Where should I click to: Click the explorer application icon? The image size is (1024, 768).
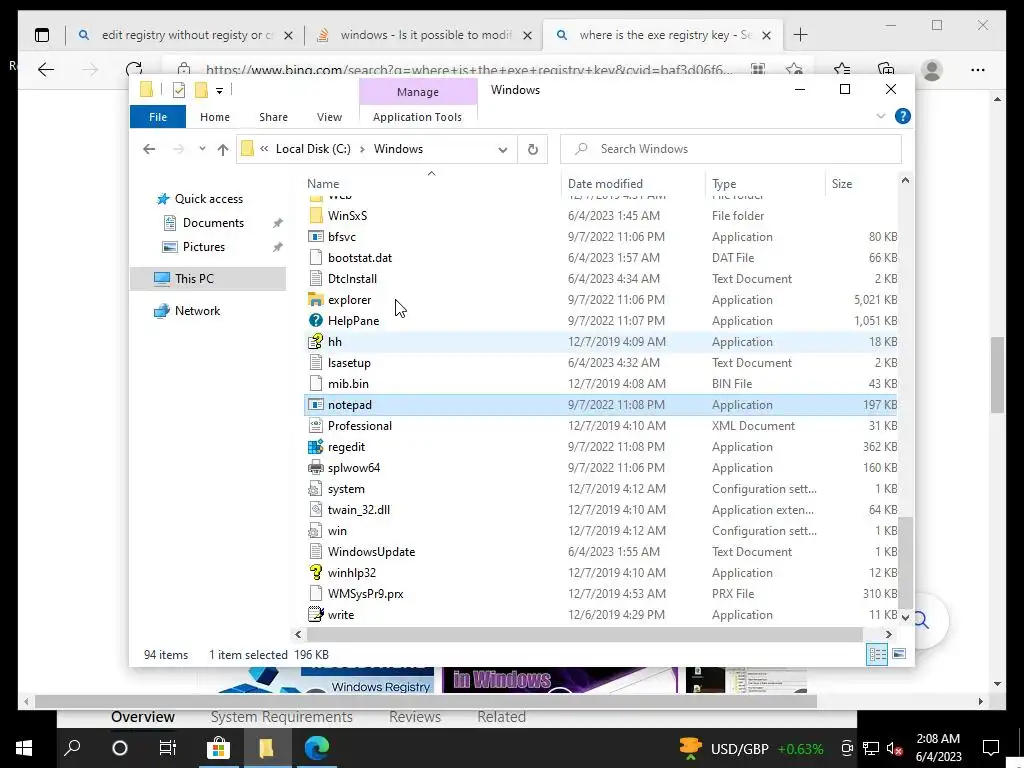[315, 300]
